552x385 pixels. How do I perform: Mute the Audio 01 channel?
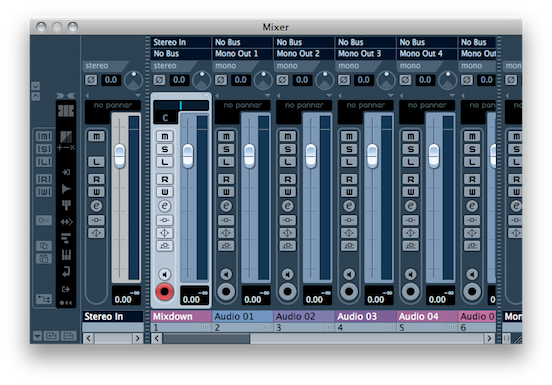(x=226, y=136)
